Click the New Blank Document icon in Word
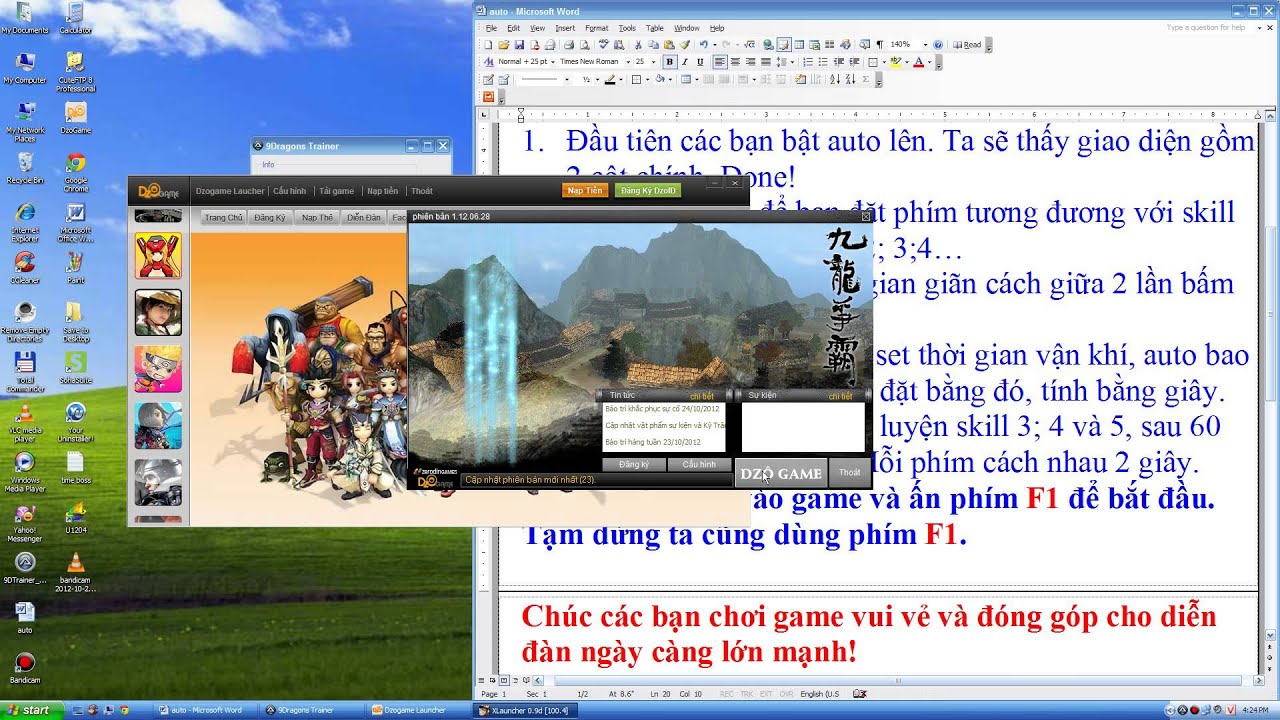Image resolution: width=1280 pixels, height=720 pixels. (488, 45)
